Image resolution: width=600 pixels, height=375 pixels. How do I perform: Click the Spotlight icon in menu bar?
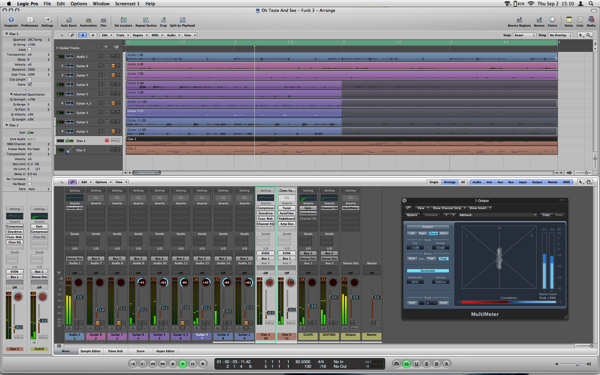coord(592,3)
